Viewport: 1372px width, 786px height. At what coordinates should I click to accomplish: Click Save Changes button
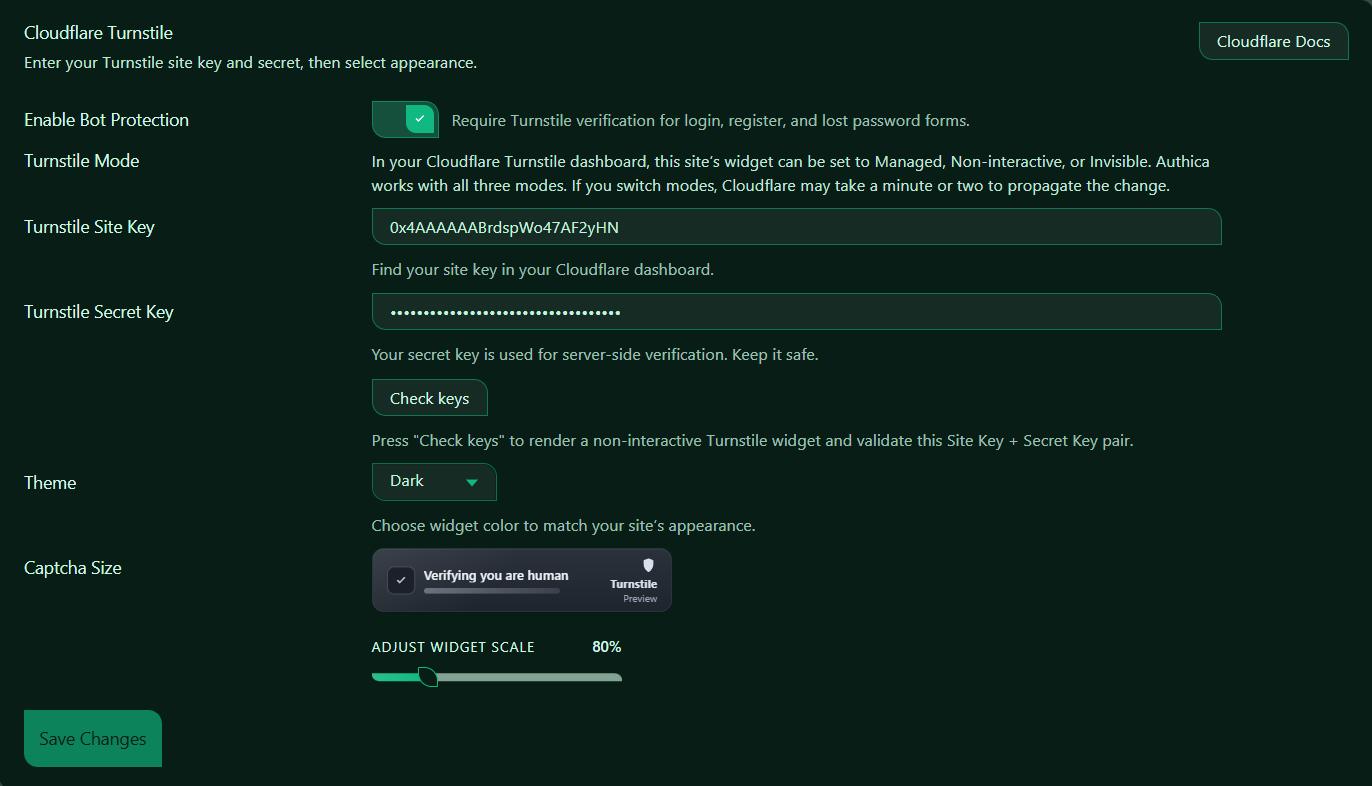[93, 739]
